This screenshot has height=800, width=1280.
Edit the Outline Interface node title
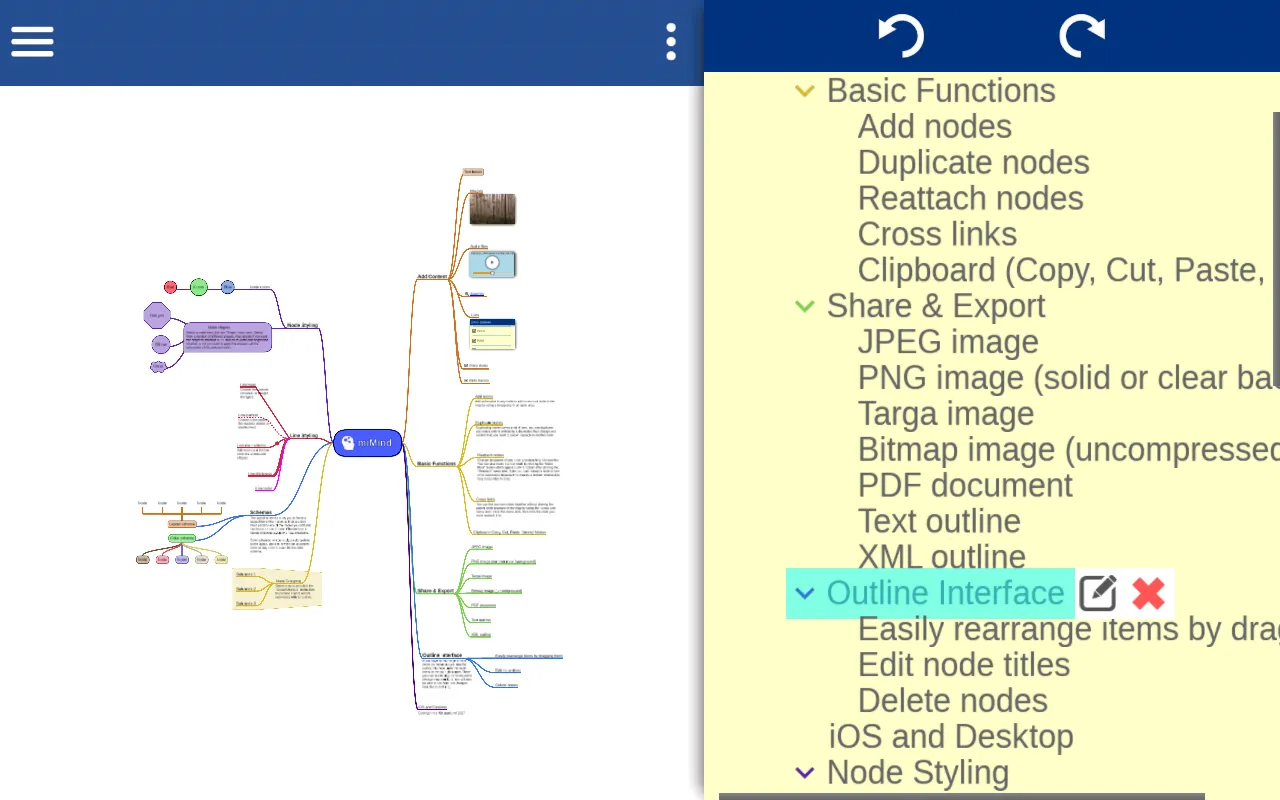(x=1097, y=593)
